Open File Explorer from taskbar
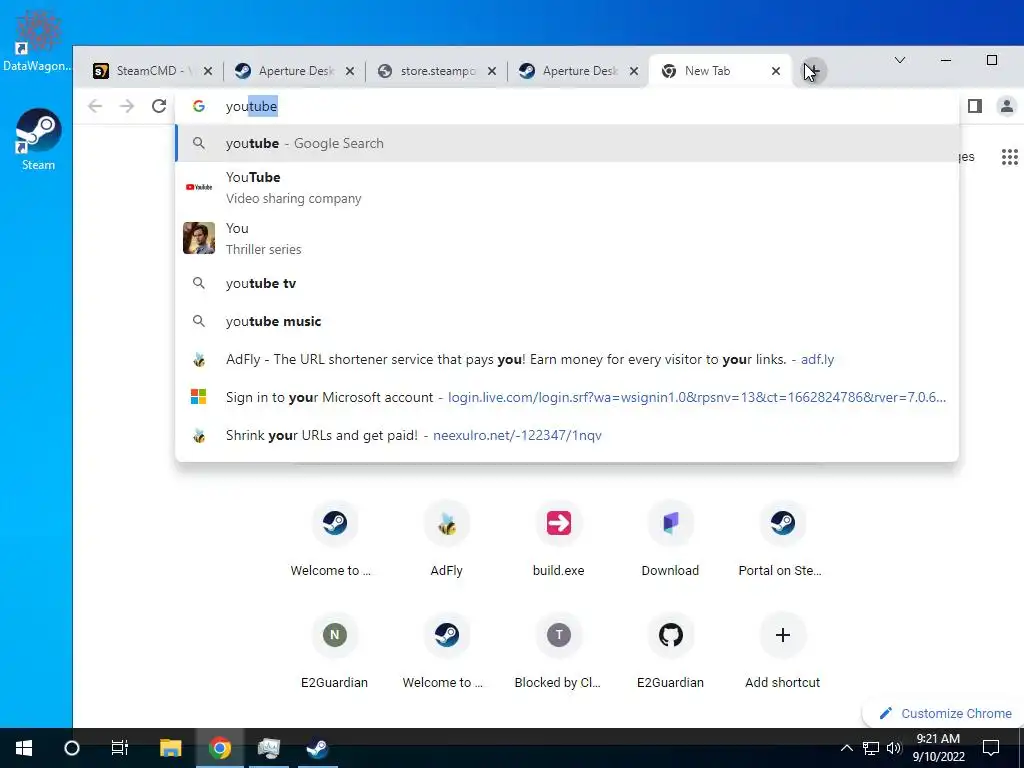The height and width of the screenshot is (768, 1024). (171, 748)
